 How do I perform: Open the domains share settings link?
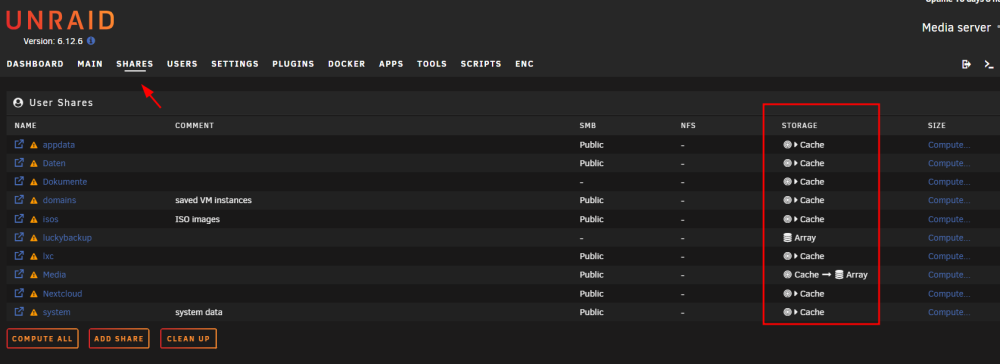[59, 200]
